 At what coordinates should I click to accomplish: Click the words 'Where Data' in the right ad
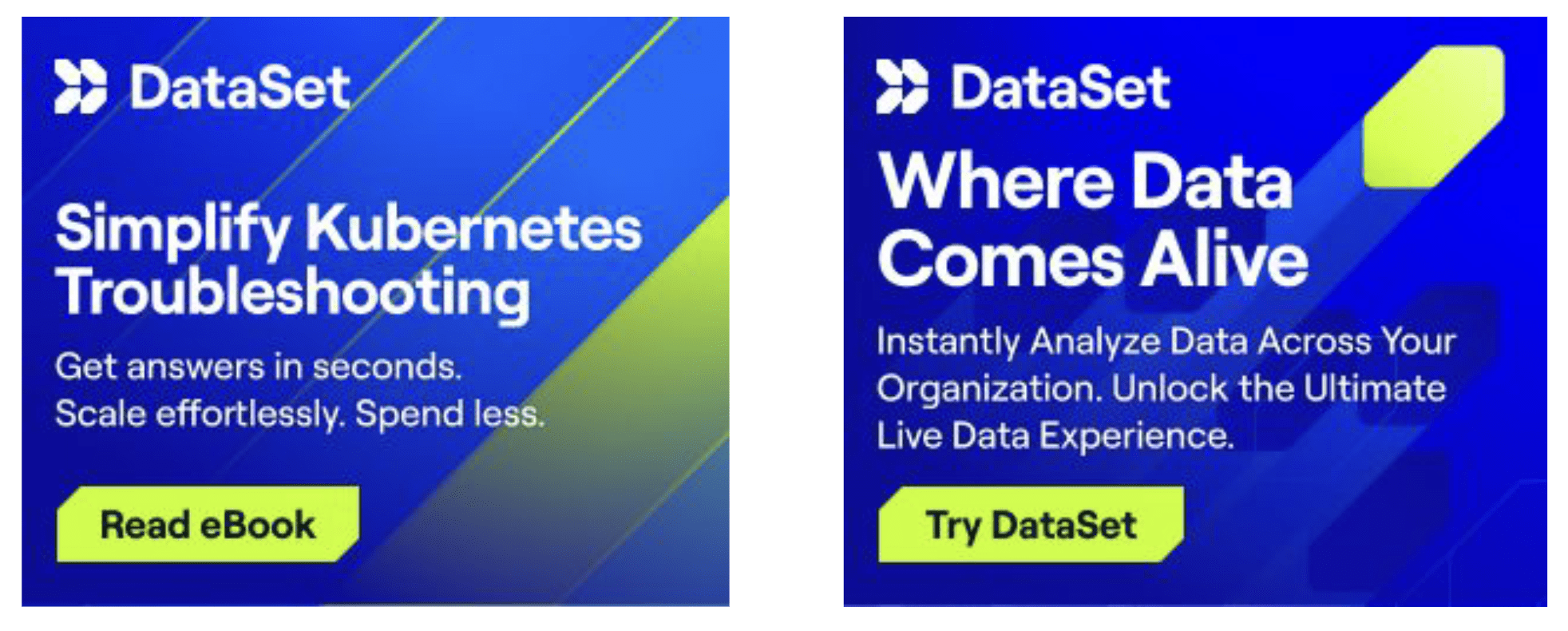(x=1085, y=181)
